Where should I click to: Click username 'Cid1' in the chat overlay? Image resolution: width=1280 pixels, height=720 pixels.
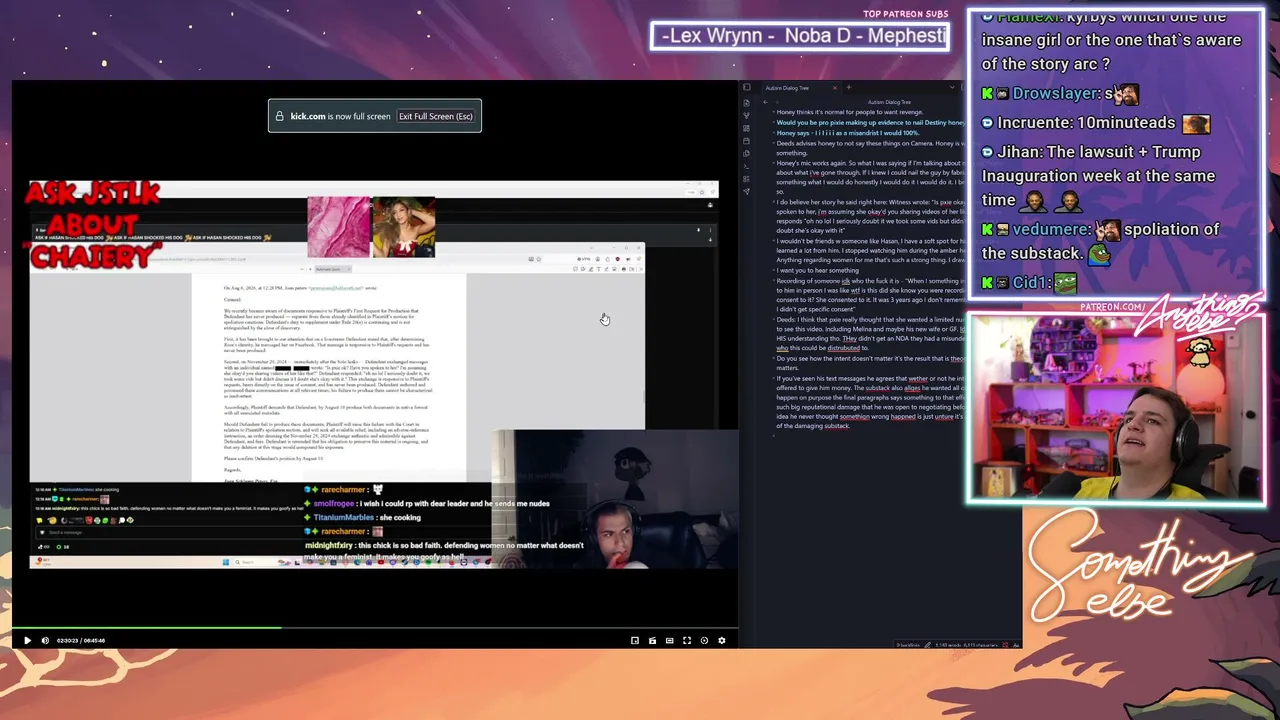[x=1029, y=283]
